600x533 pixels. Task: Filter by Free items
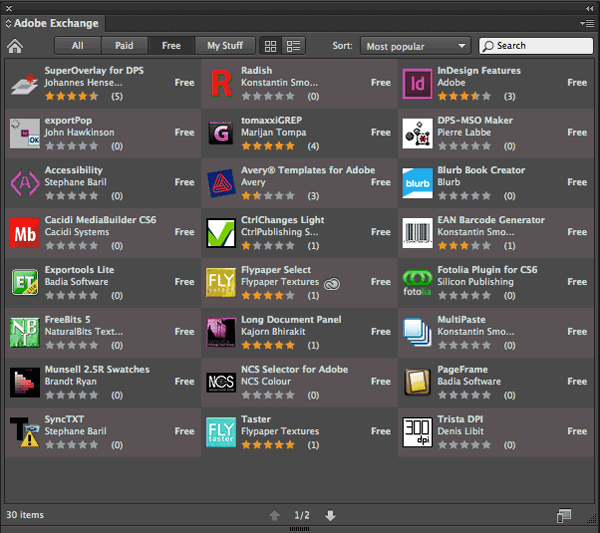pos(171,46)
